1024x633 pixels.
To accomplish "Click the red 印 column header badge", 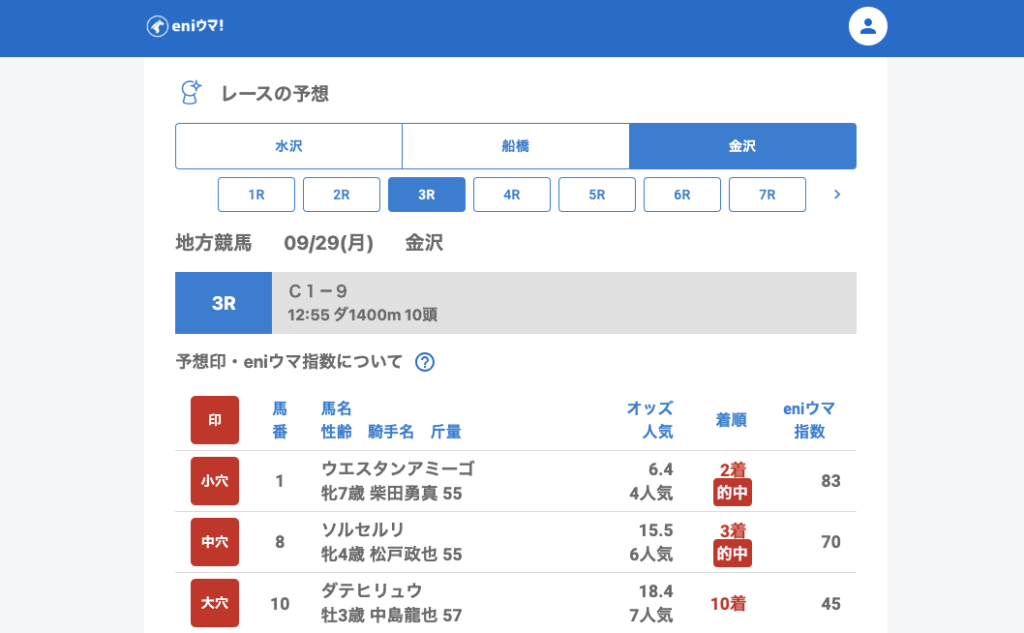I will [215, 420].
